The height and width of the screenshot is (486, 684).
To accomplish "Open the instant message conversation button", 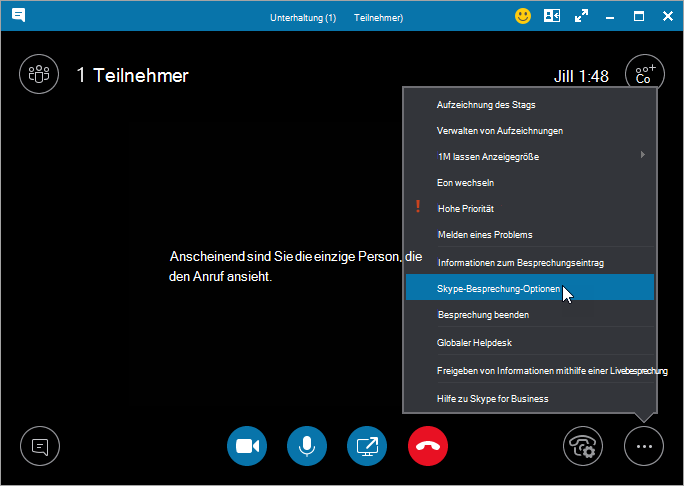I will 40,446.
